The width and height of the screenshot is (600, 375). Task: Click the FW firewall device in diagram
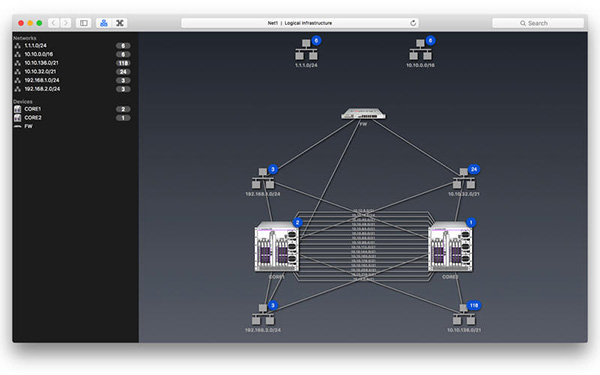click(364, 114)
